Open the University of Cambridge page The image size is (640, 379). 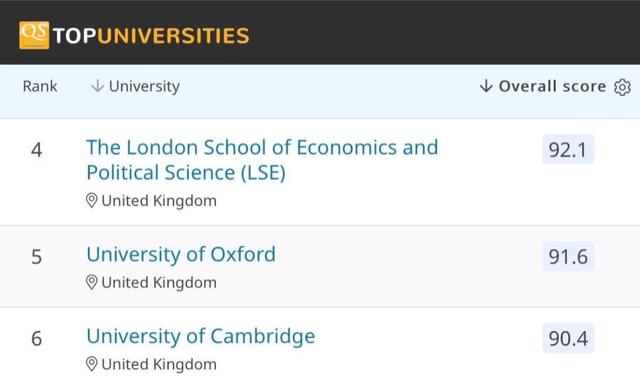(x=200, y=336)
